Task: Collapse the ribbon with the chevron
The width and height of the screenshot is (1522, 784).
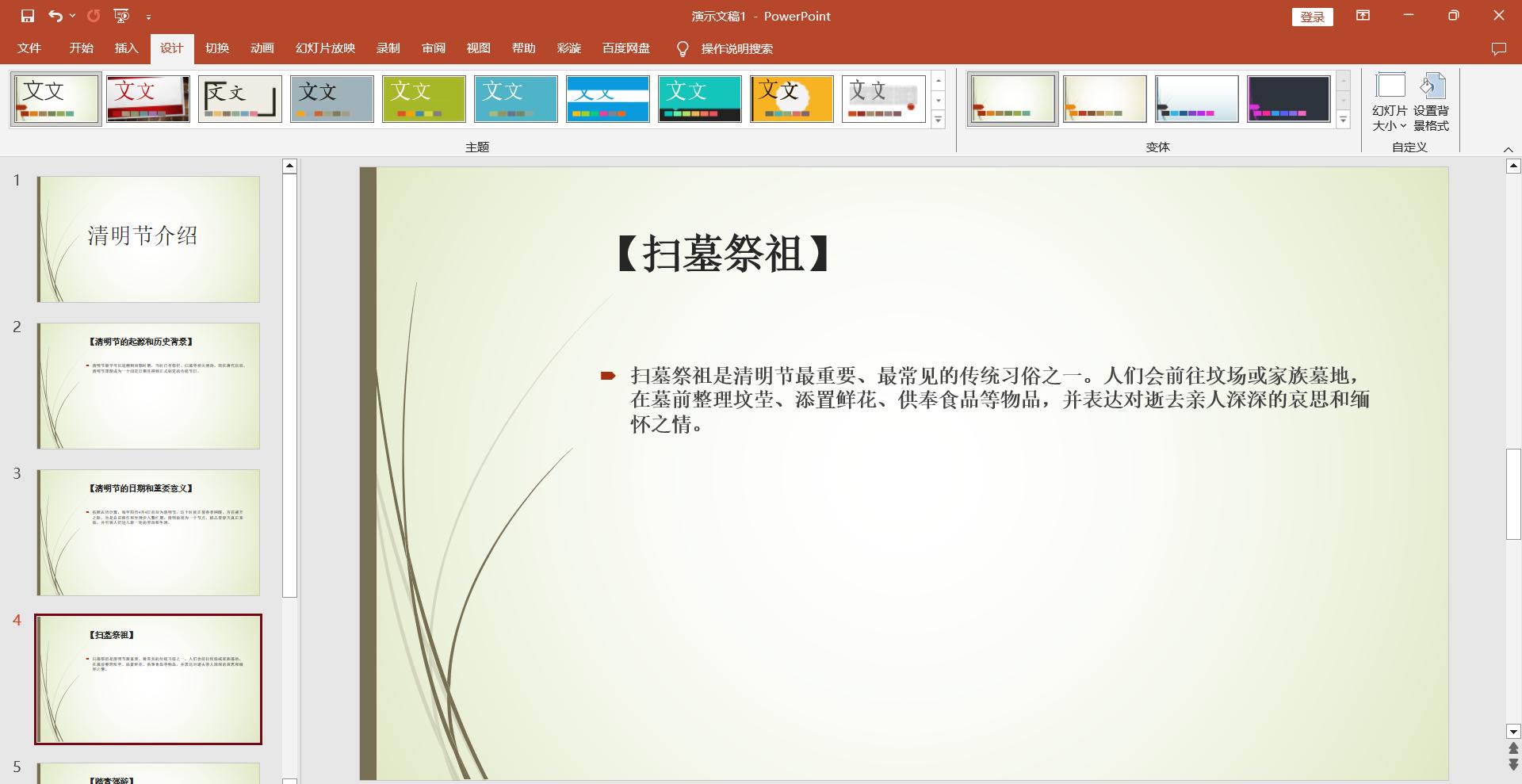Action: 1509,148
